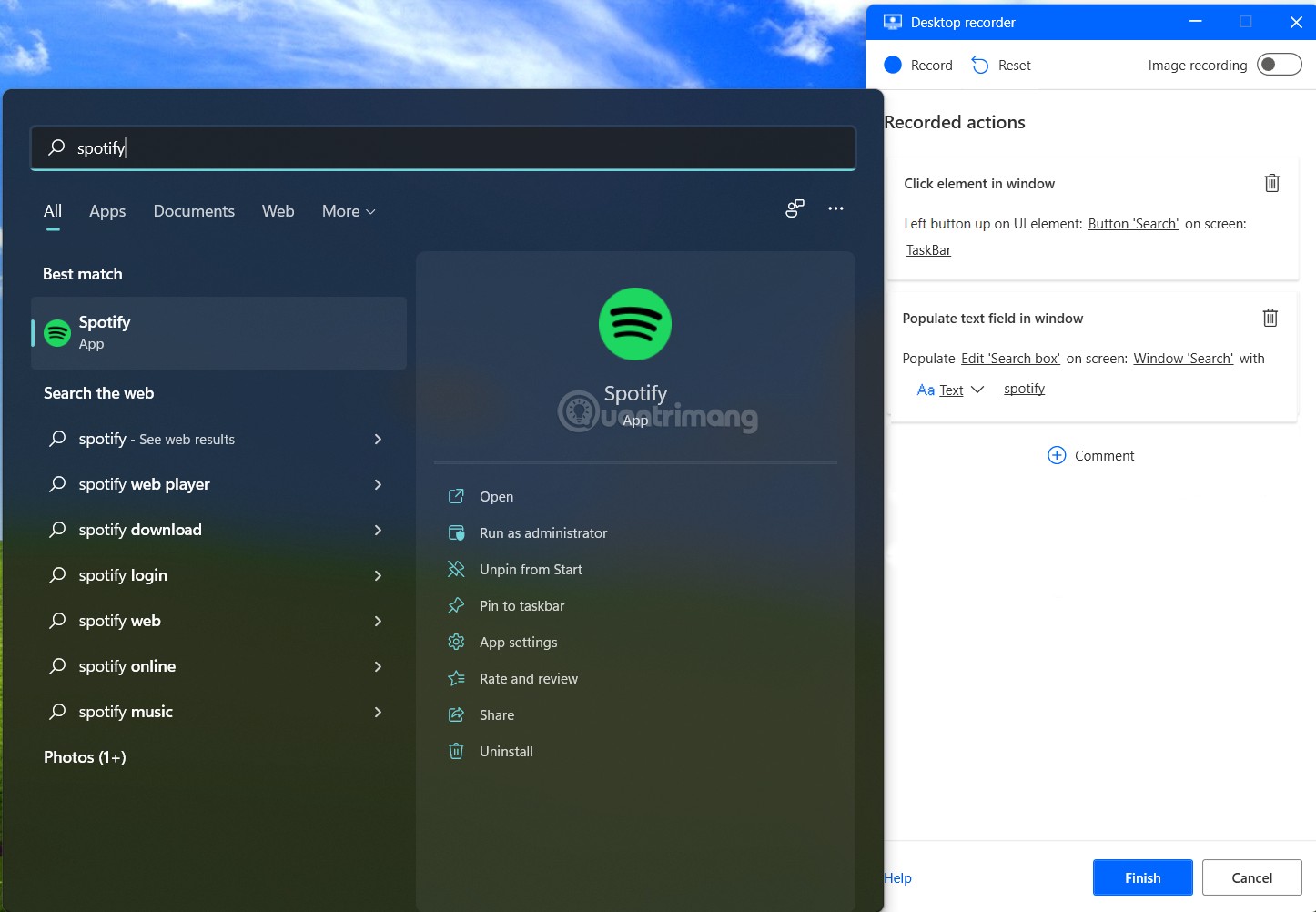Click the Share icon
The width and height of the screenshot is (1316, 912).
point(456,714)
